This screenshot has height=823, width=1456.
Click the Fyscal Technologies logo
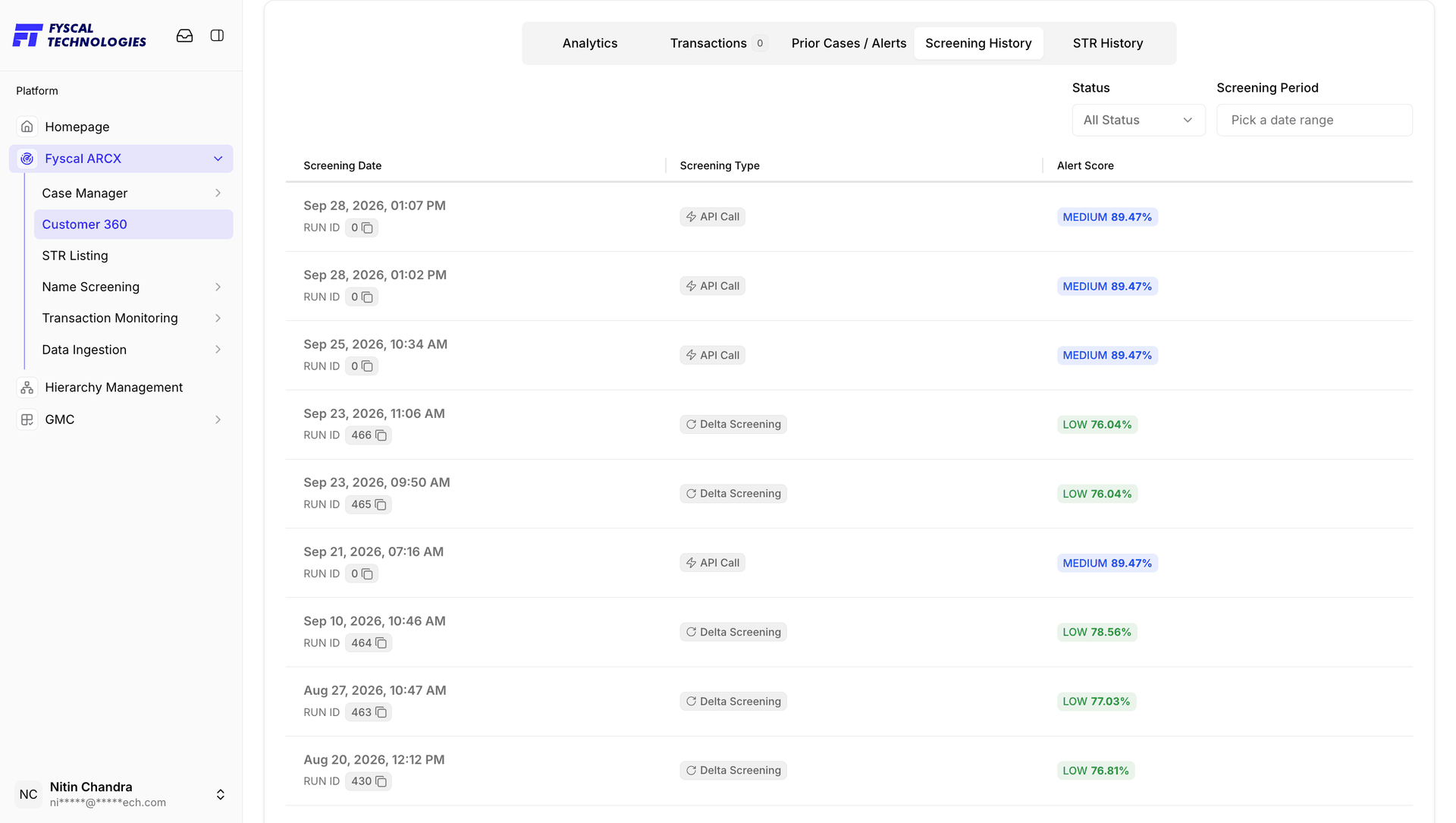pyautogui.click(x=80, y=35)
